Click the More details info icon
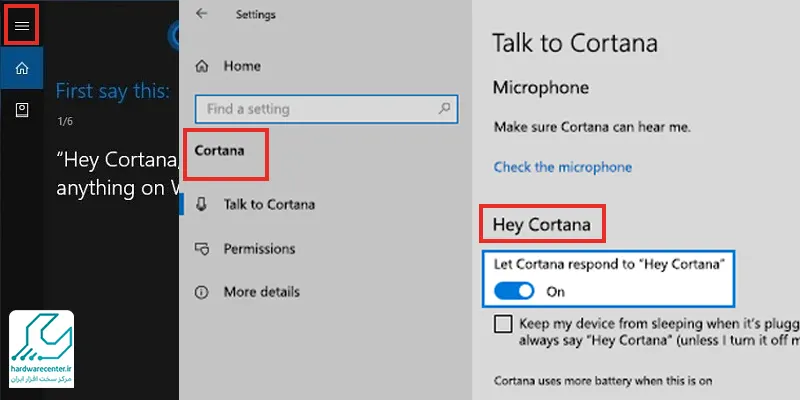Screen dimensions: 800x400 click(202, 292)
